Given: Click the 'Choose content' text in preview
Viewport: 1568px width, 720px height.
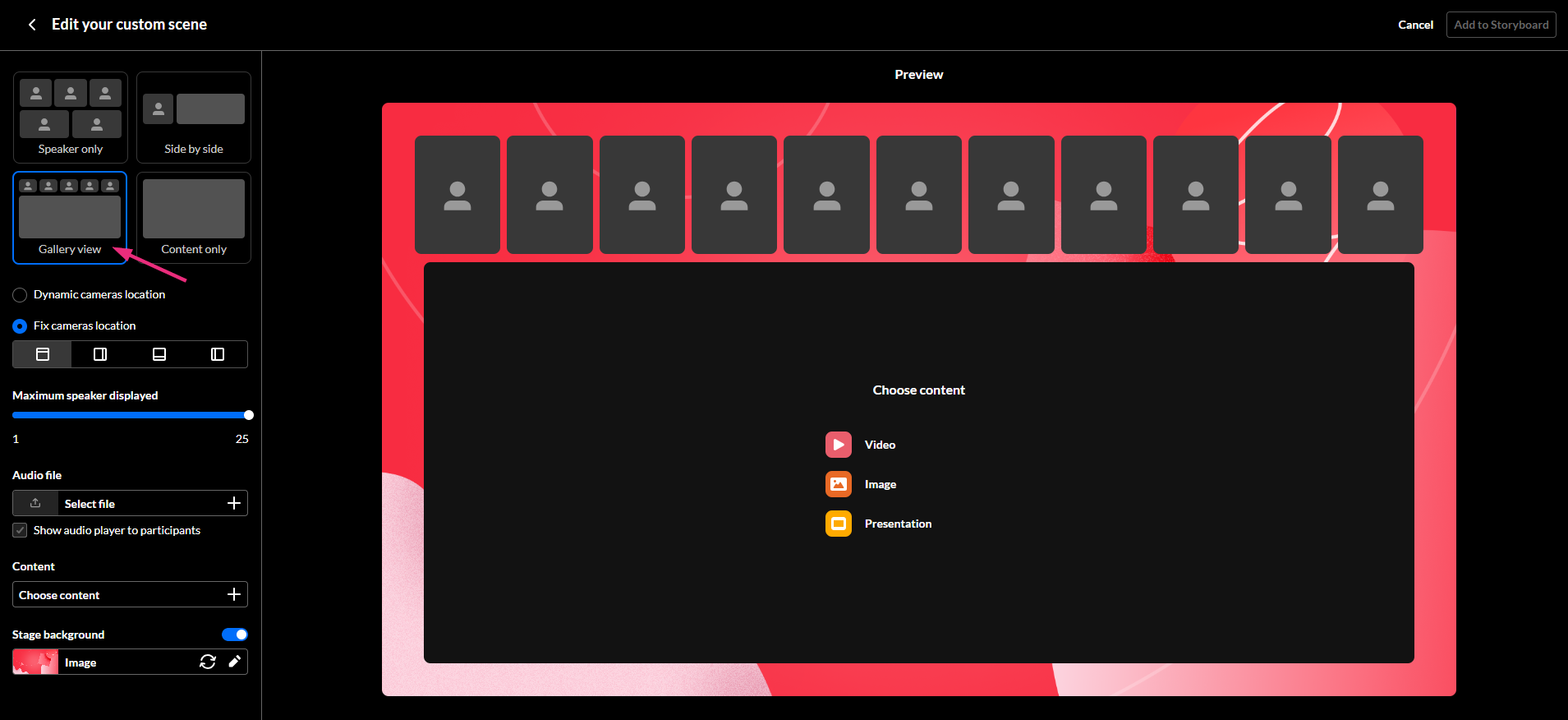Looking at the screenshot, I should click(x=919, y=390).
